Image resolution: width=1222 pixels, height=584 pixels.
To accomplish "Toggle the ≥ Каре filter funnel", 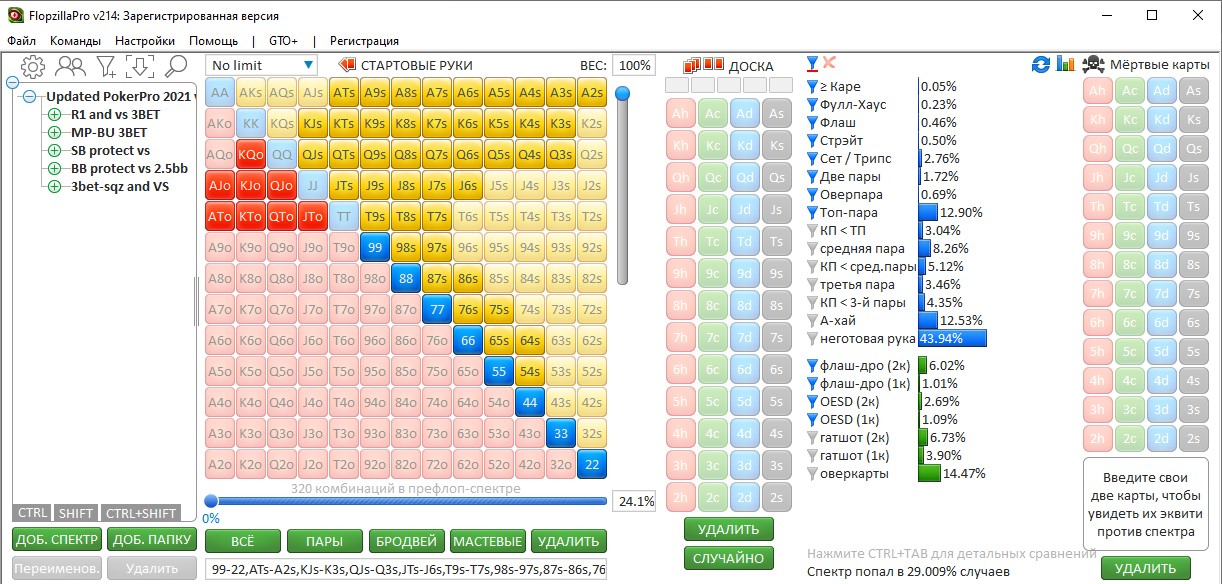I will point(813,87).
